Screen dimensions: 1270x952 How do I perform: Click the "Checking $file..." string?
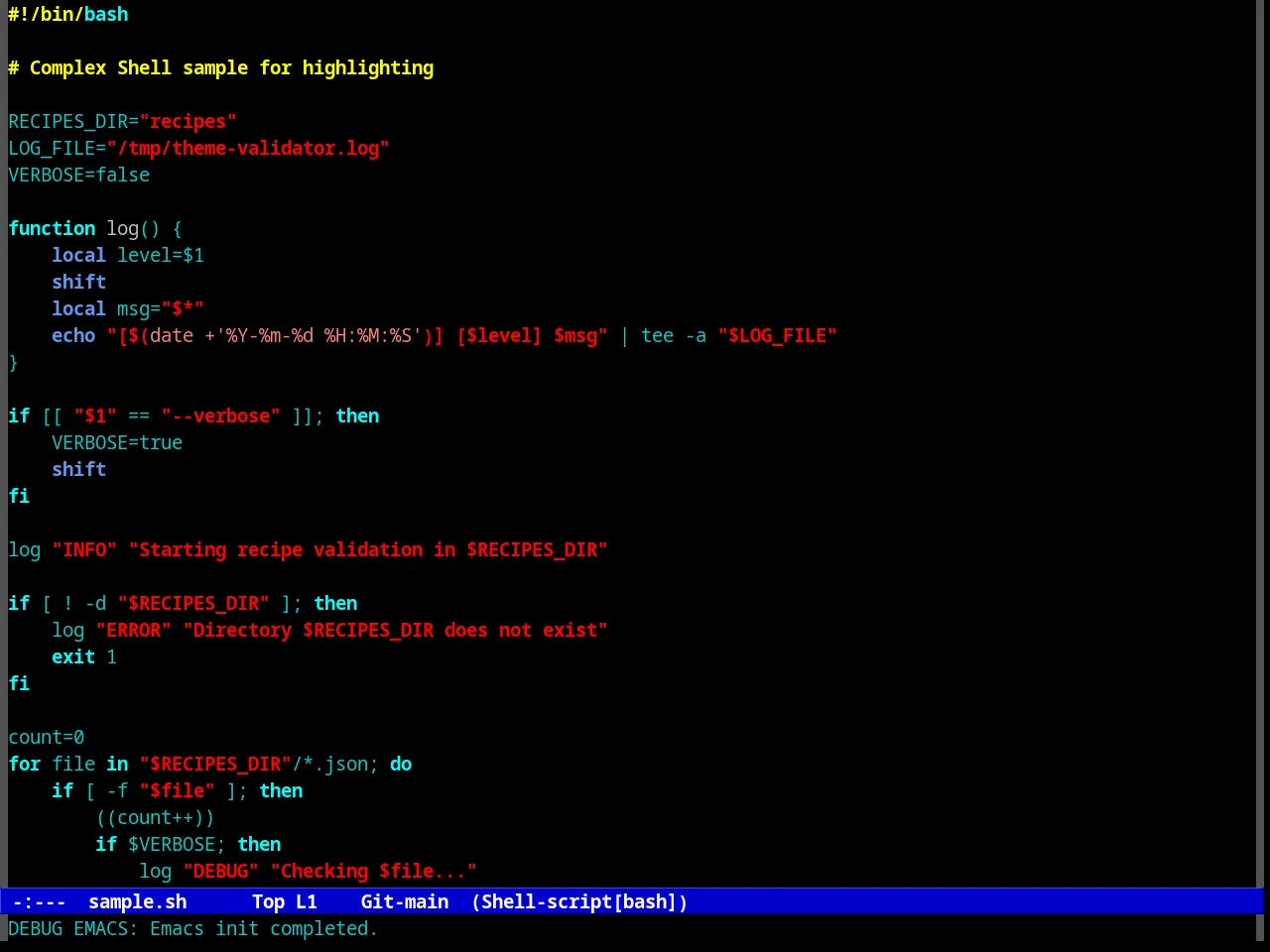pos(374,871)
